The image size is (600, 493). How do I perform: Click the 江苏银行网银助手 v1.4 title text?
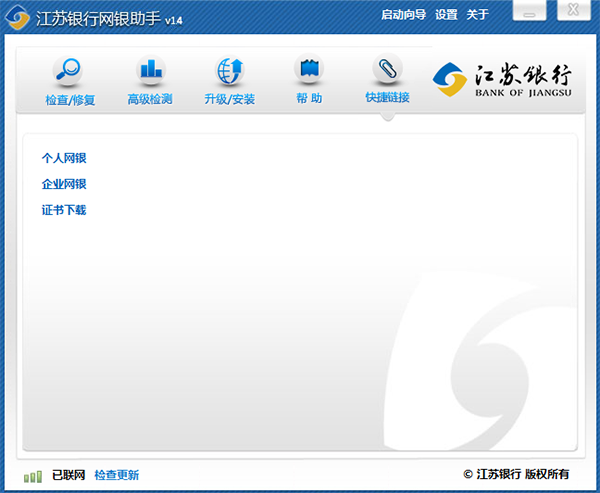click(109, 18)
